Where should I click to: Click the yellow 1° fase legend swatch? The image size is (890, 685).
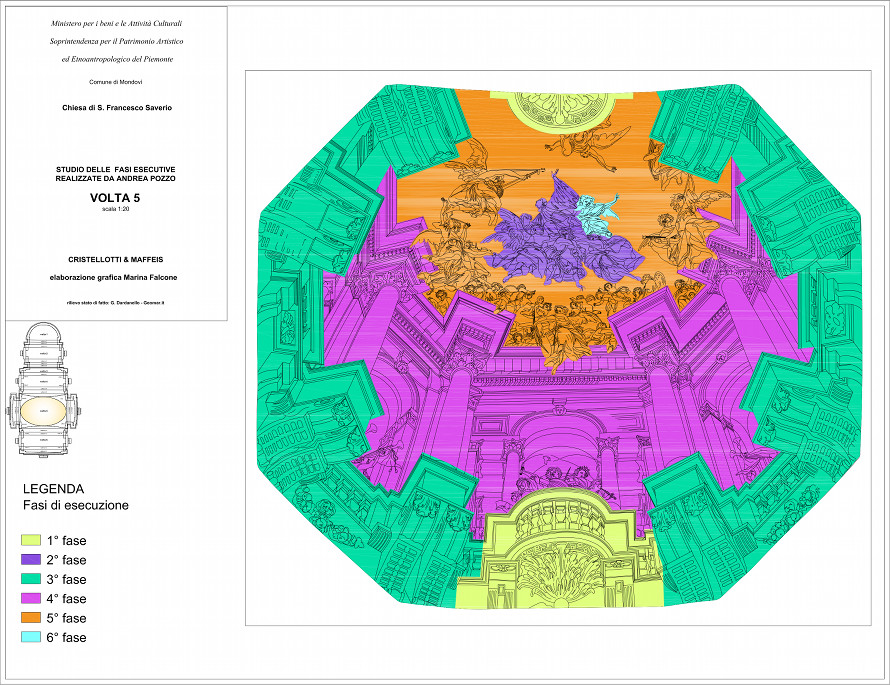31,540
